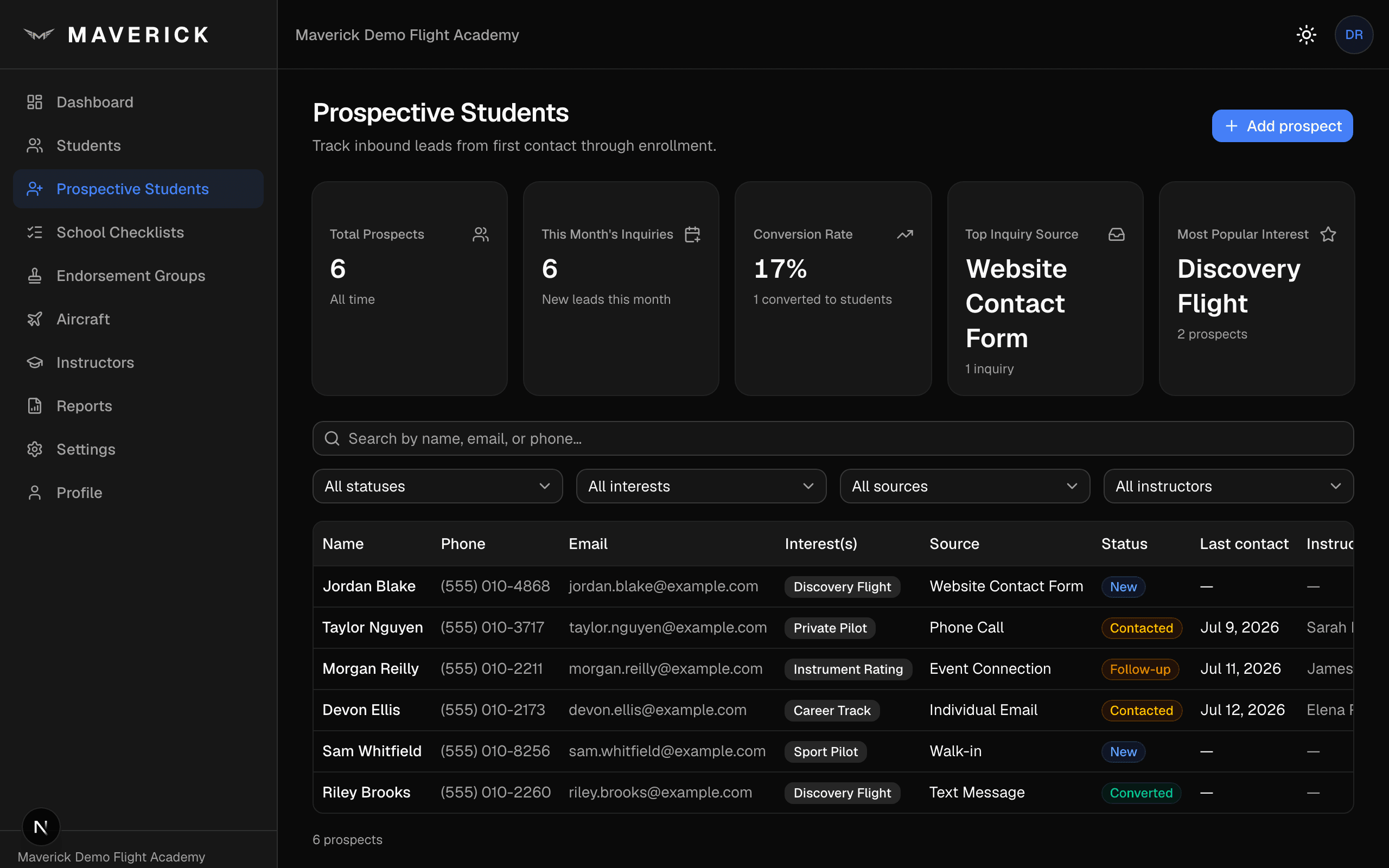
Task: Click the Sport Pilot interest tag
Action: point(825,752)
